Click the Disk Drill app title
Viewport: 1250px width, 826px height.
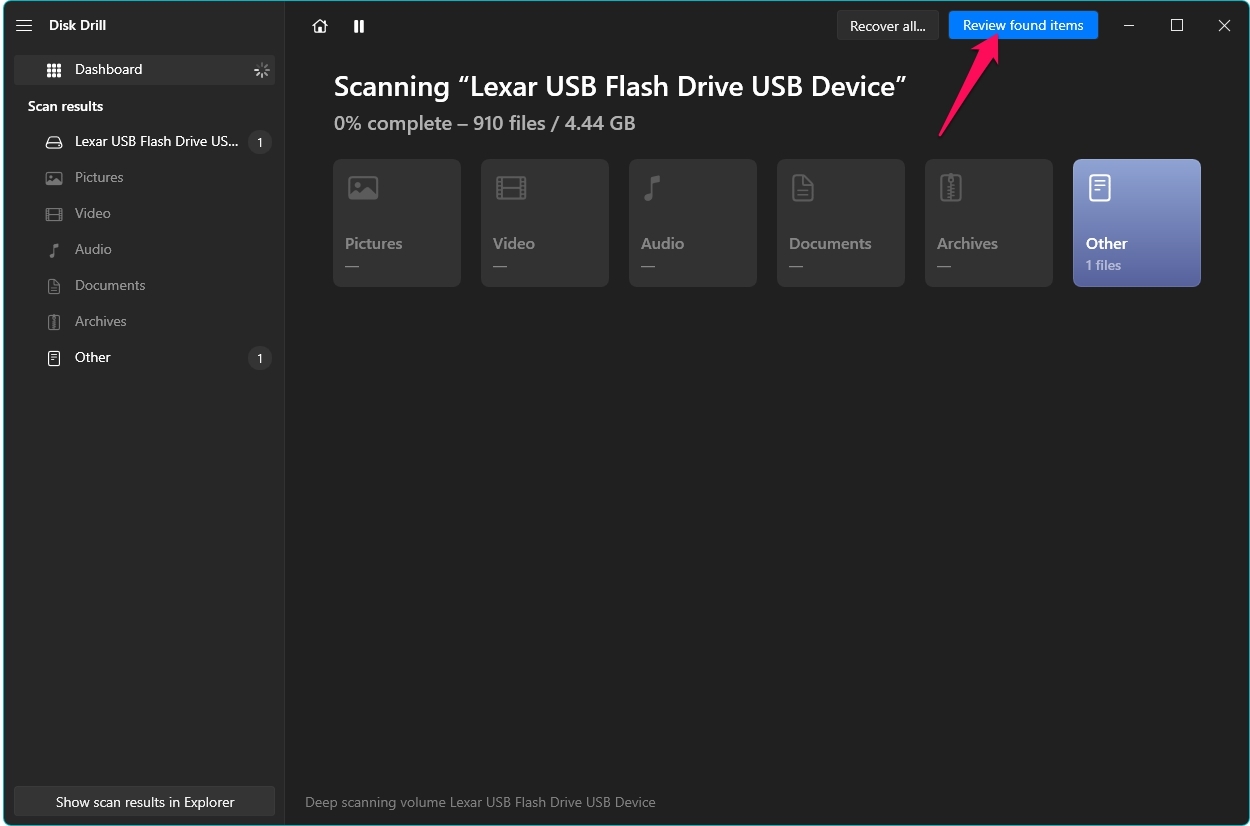click(77, 25)
